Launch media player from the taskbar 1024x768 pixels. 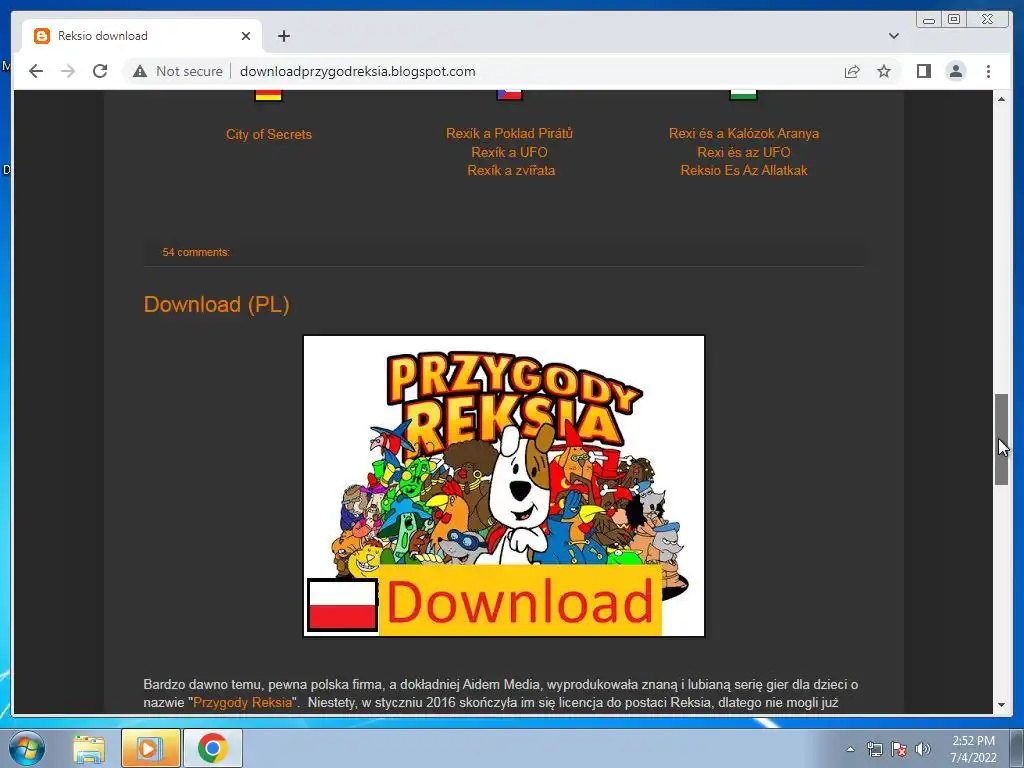[150, 748]
